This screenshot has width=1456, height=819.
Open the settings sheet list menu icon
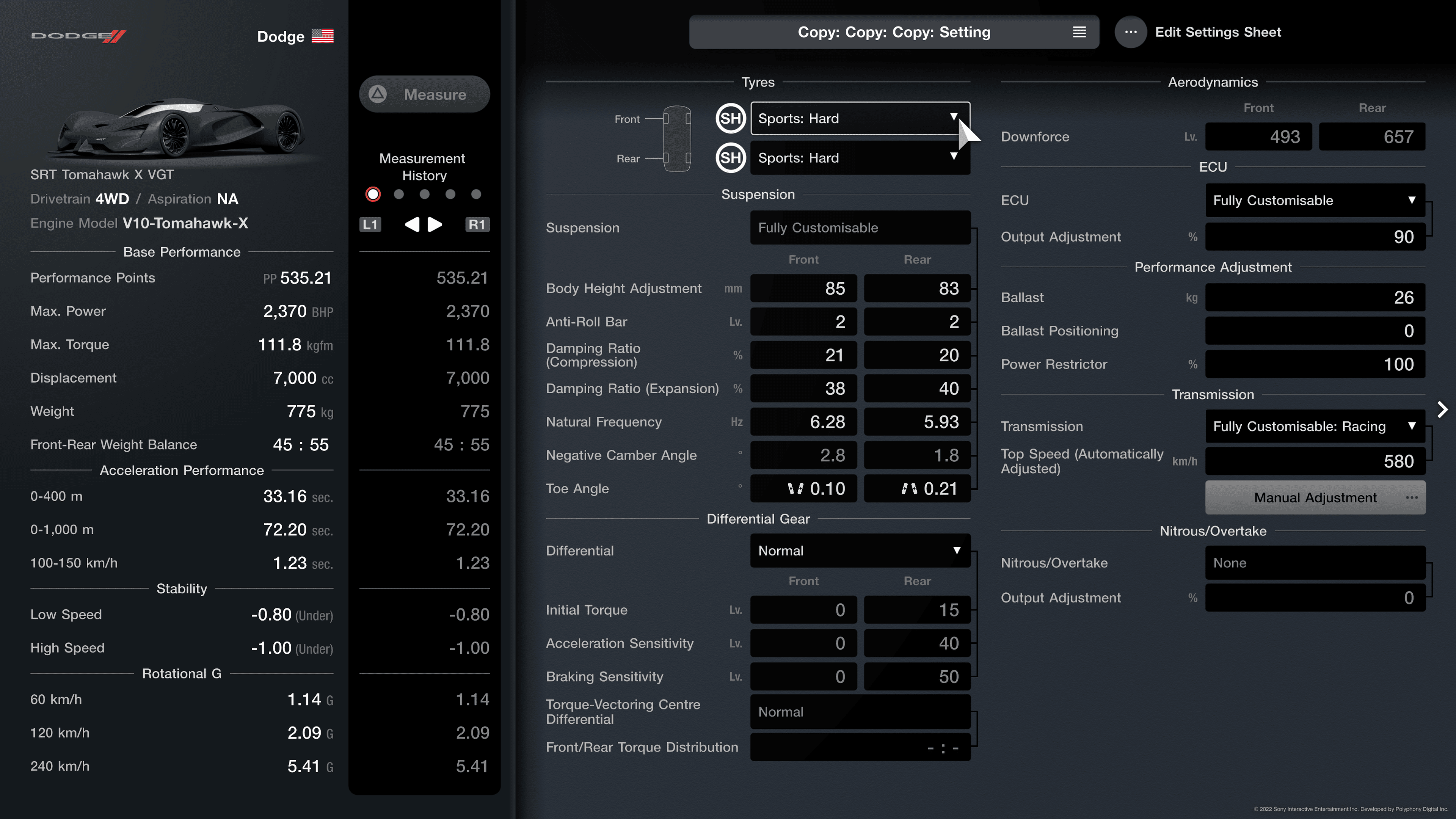1079,32
